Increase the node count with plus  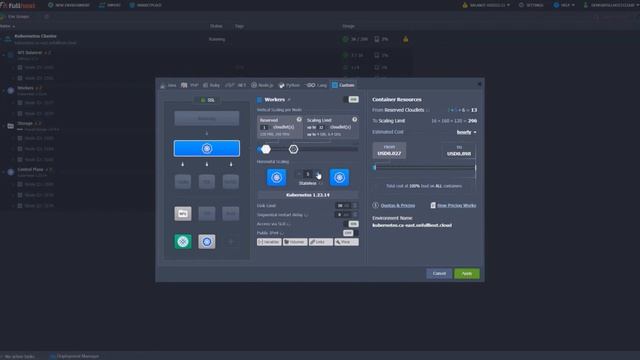tap(318, 174)
